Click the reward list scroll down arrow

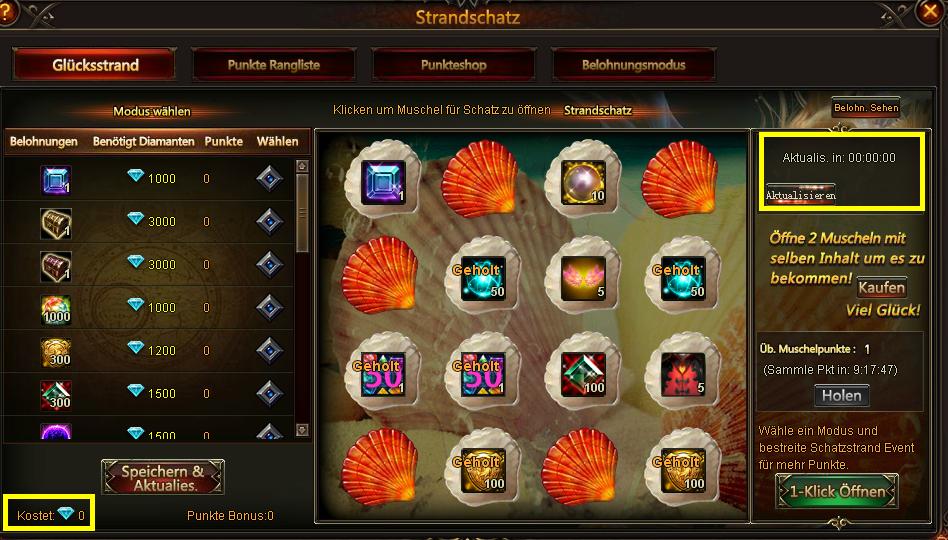point(302,430)
